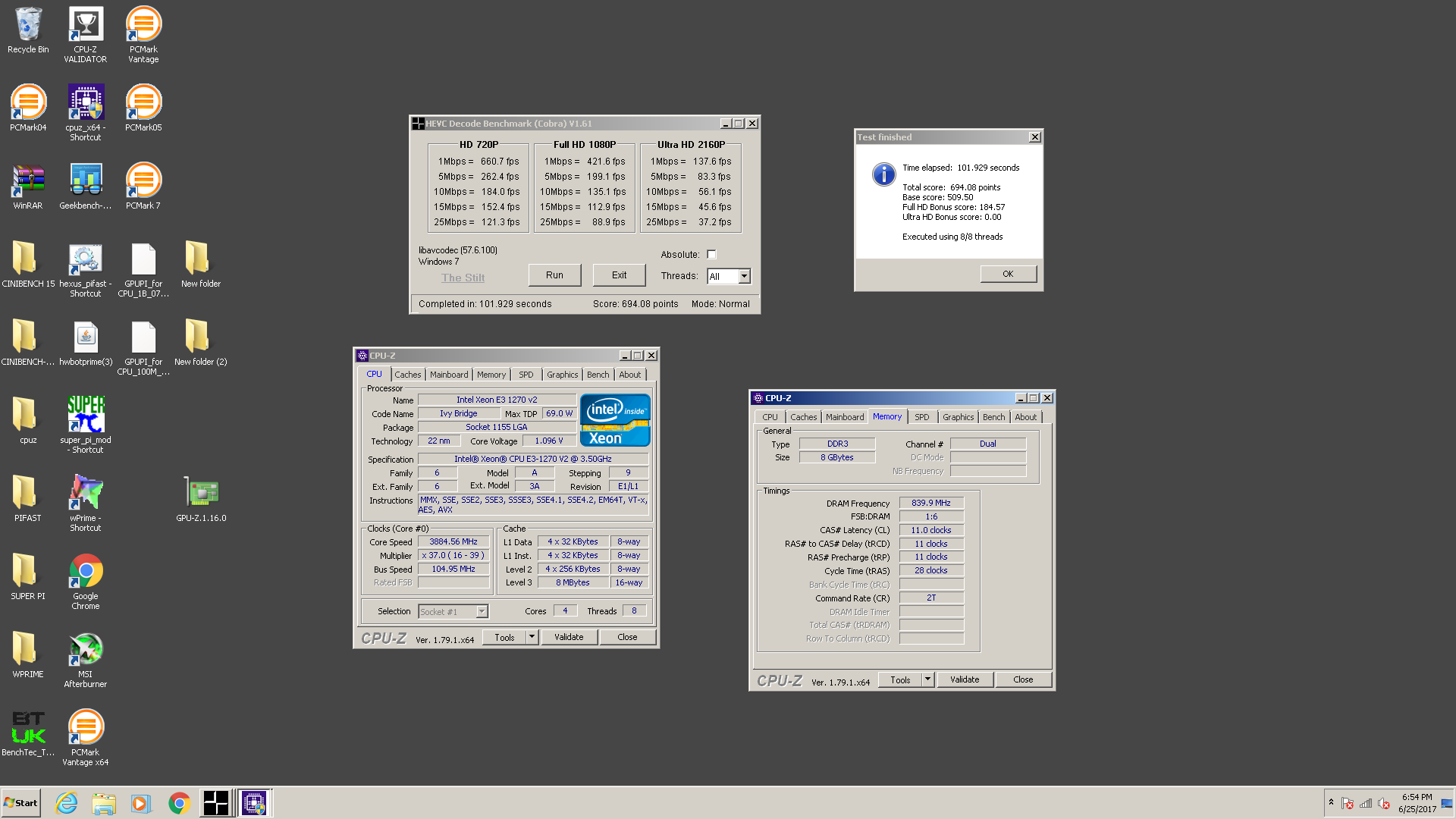Open the PIFAST folder on desktop
Screen dimensions: 1456x819
point(28,499)
